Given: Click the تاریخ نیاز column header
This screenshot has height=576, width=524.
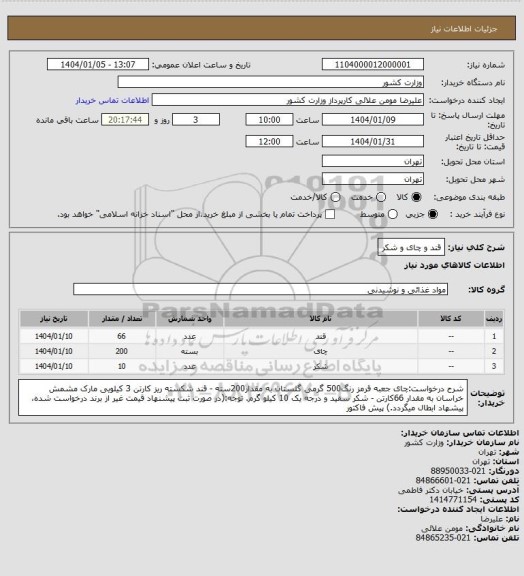Looking at the screenshot, I should [54, 318].
